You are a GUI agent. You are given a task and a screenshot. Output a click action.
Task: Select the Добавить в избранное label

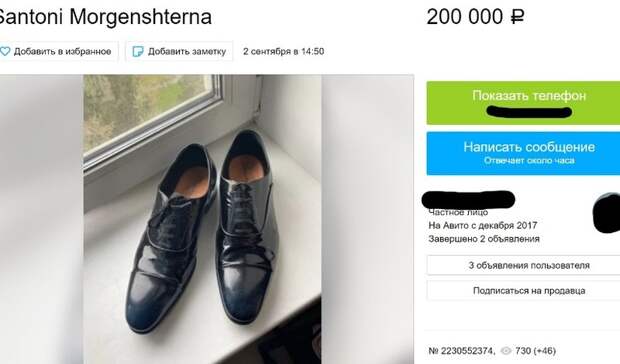(x=62, y=51)
